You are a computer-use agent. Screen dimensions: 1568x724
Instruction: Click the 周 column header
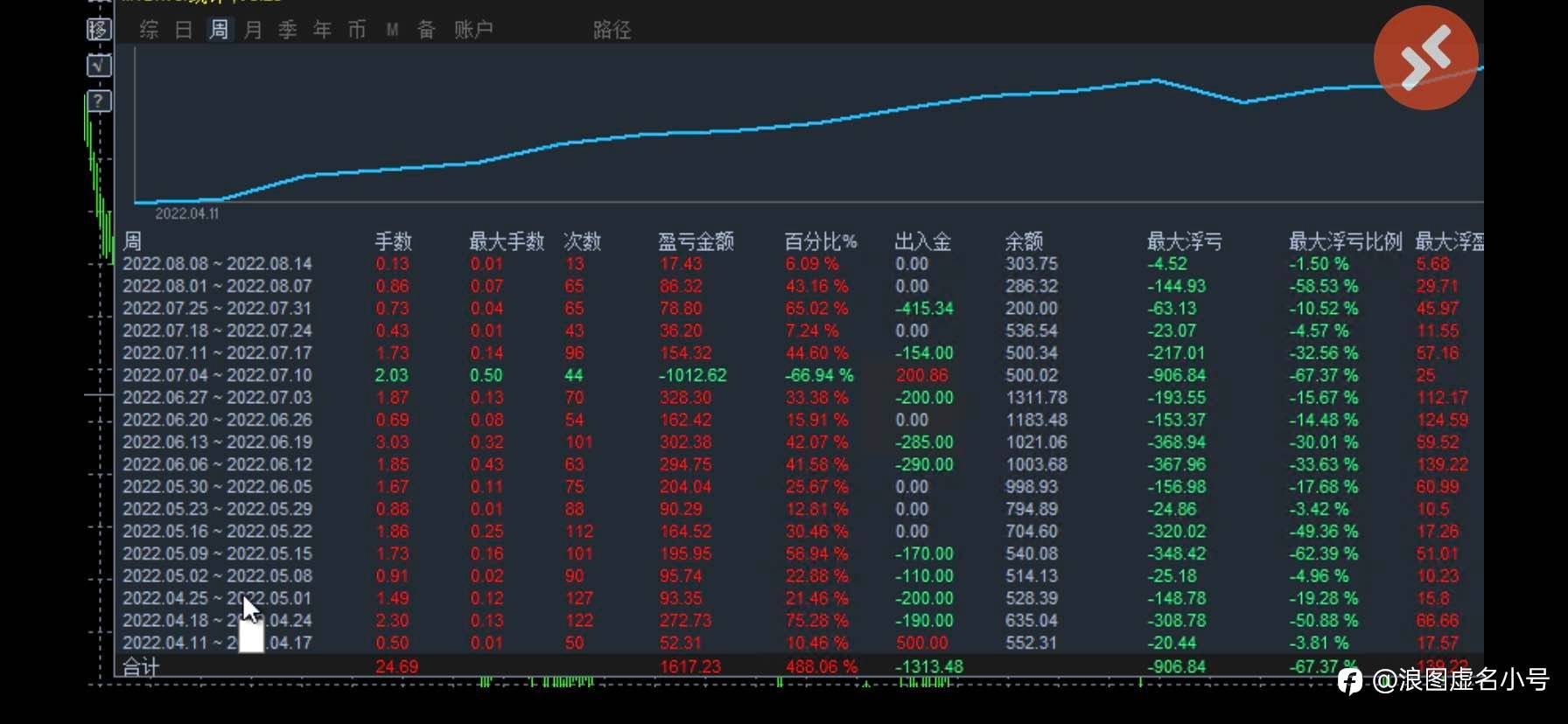pos(132,241)
